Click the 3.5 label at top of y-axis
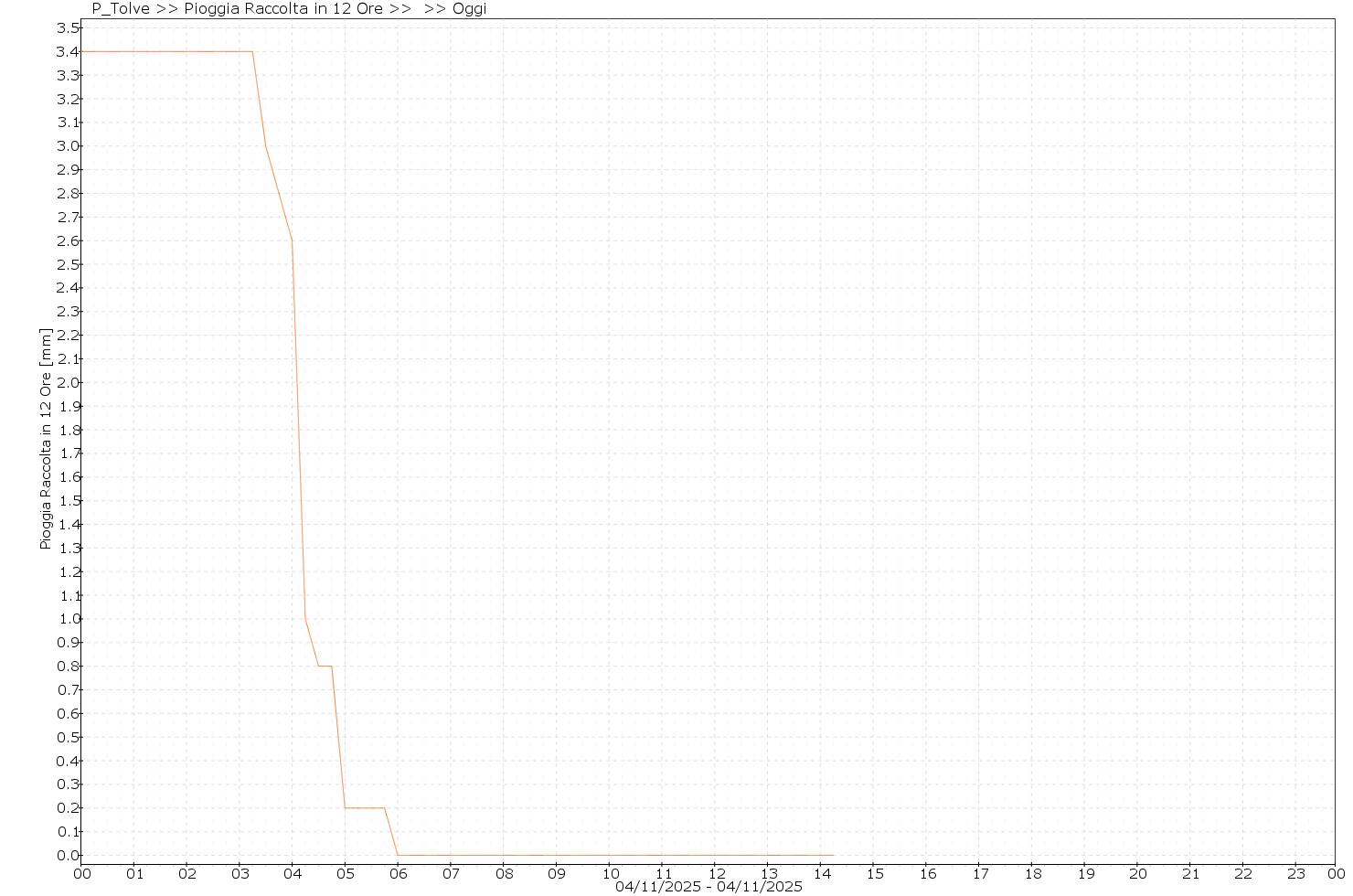Viewport: 1353px width, 896px height. coord(68,28)
